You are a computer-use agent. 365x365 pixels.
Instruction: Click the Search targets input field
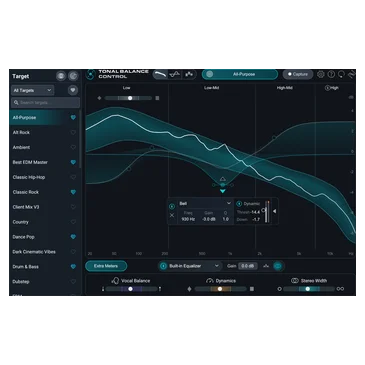point(46,103)
